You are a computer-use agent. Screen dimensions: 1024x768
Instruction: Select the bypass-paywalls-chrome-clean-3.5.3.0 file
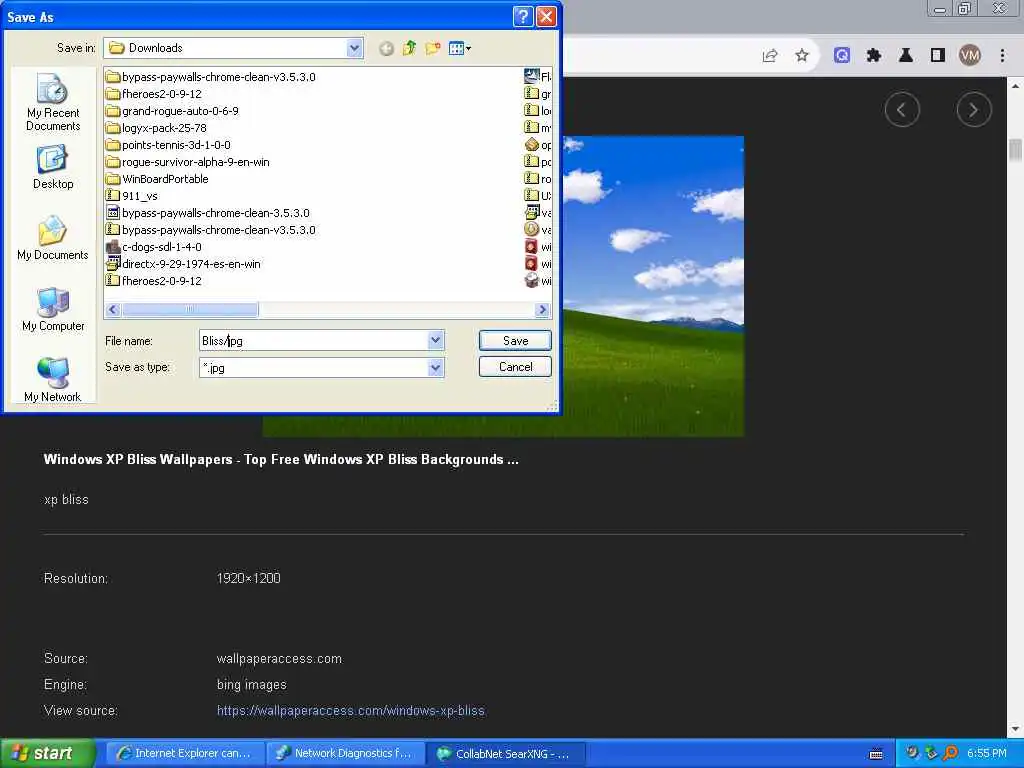[x=208, y=213]
